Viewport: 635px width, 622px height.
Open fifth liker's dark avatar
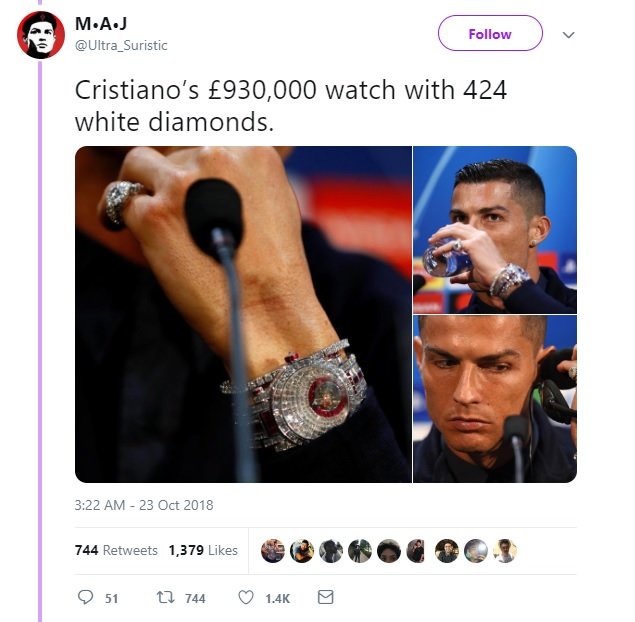(x=389, y=551)
